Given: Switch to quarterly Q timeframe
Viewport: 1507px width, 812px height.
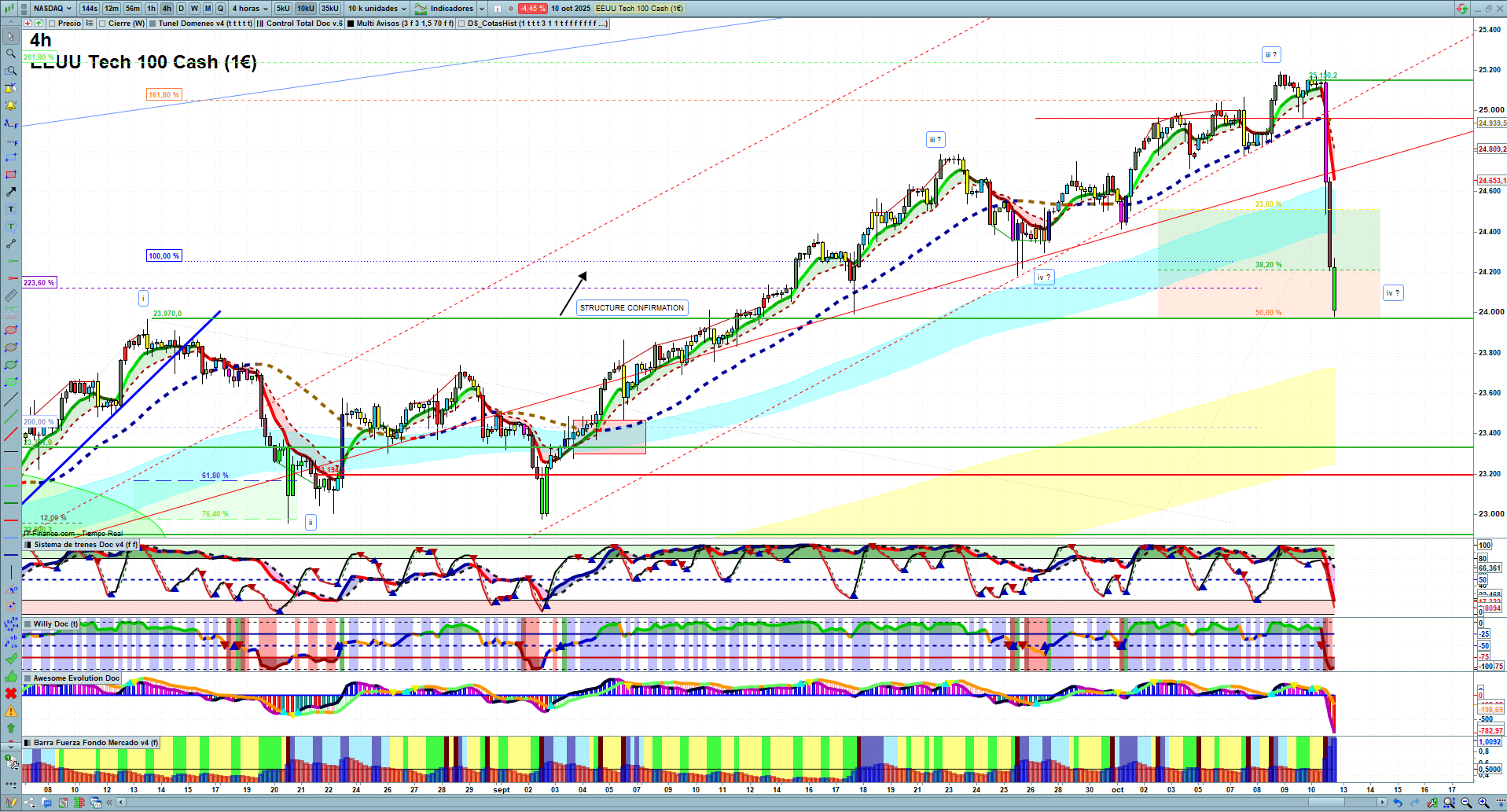Looking at the screenshot, I should pos(220,9).
